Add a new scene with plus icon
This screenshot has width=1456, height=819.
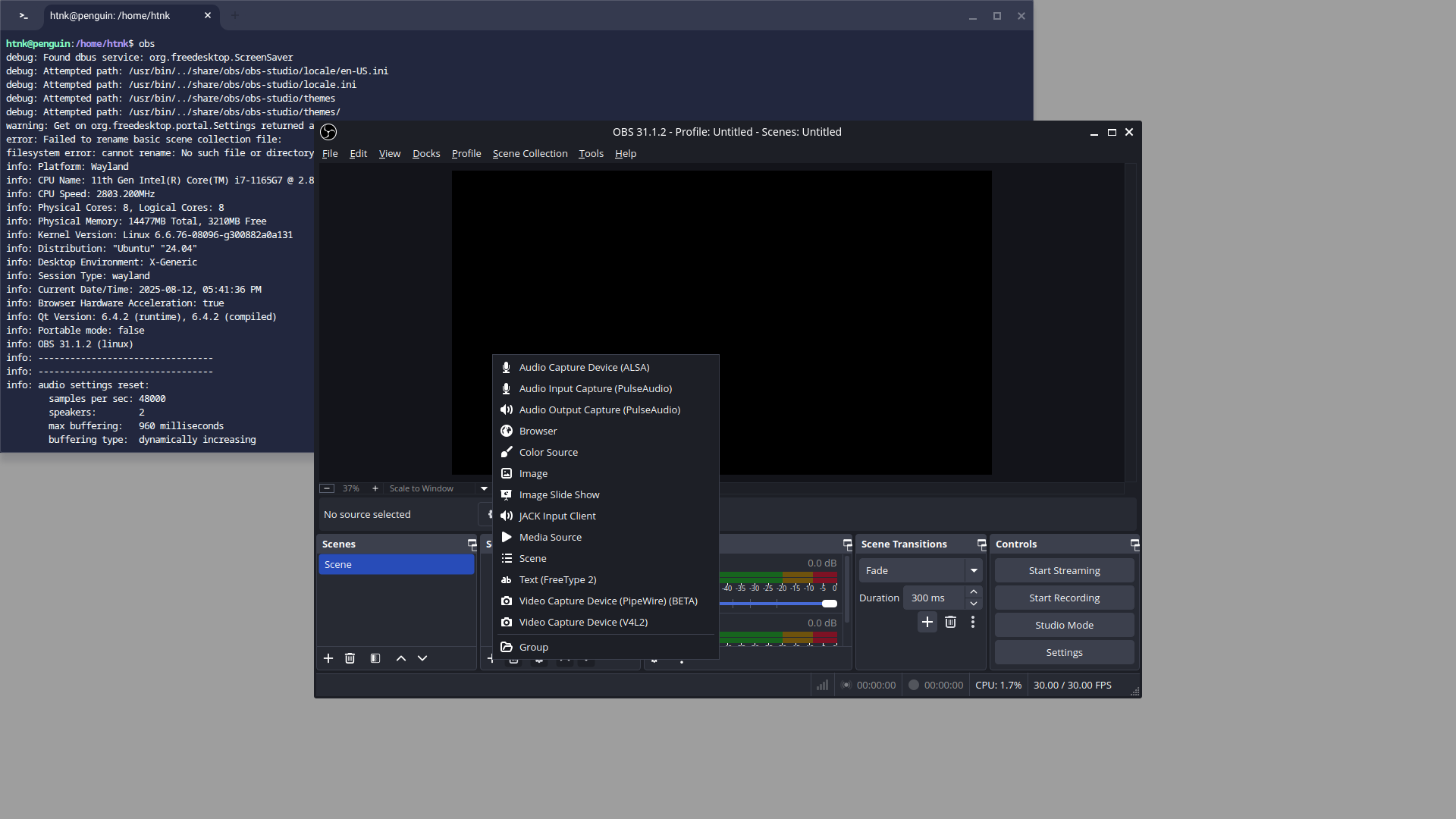(x=328, y=658)
